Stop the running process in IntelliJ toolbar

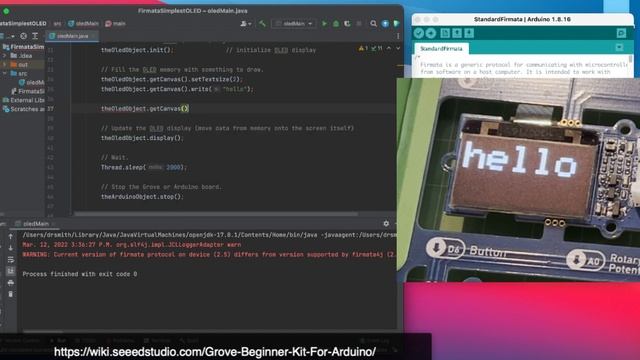(359, 24)
